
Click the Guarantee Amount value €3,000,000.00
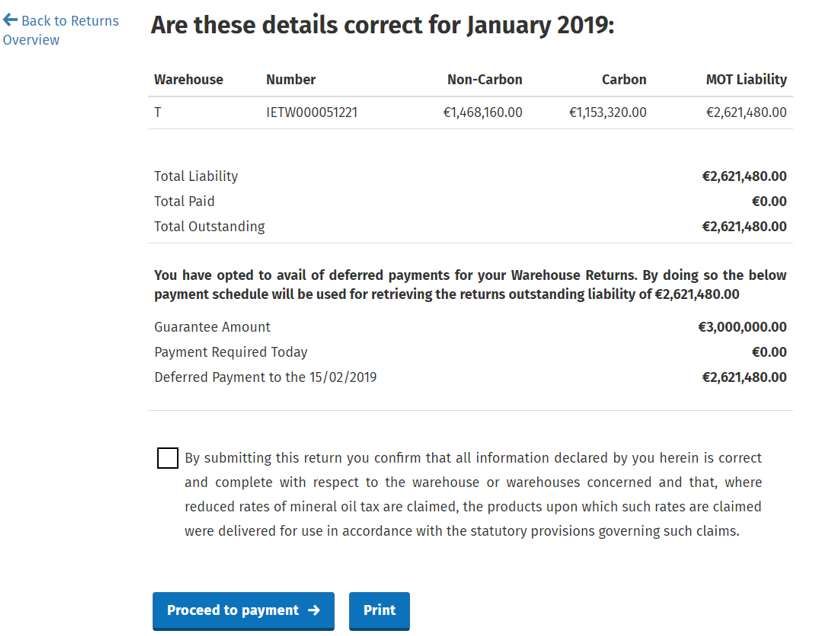742,327
